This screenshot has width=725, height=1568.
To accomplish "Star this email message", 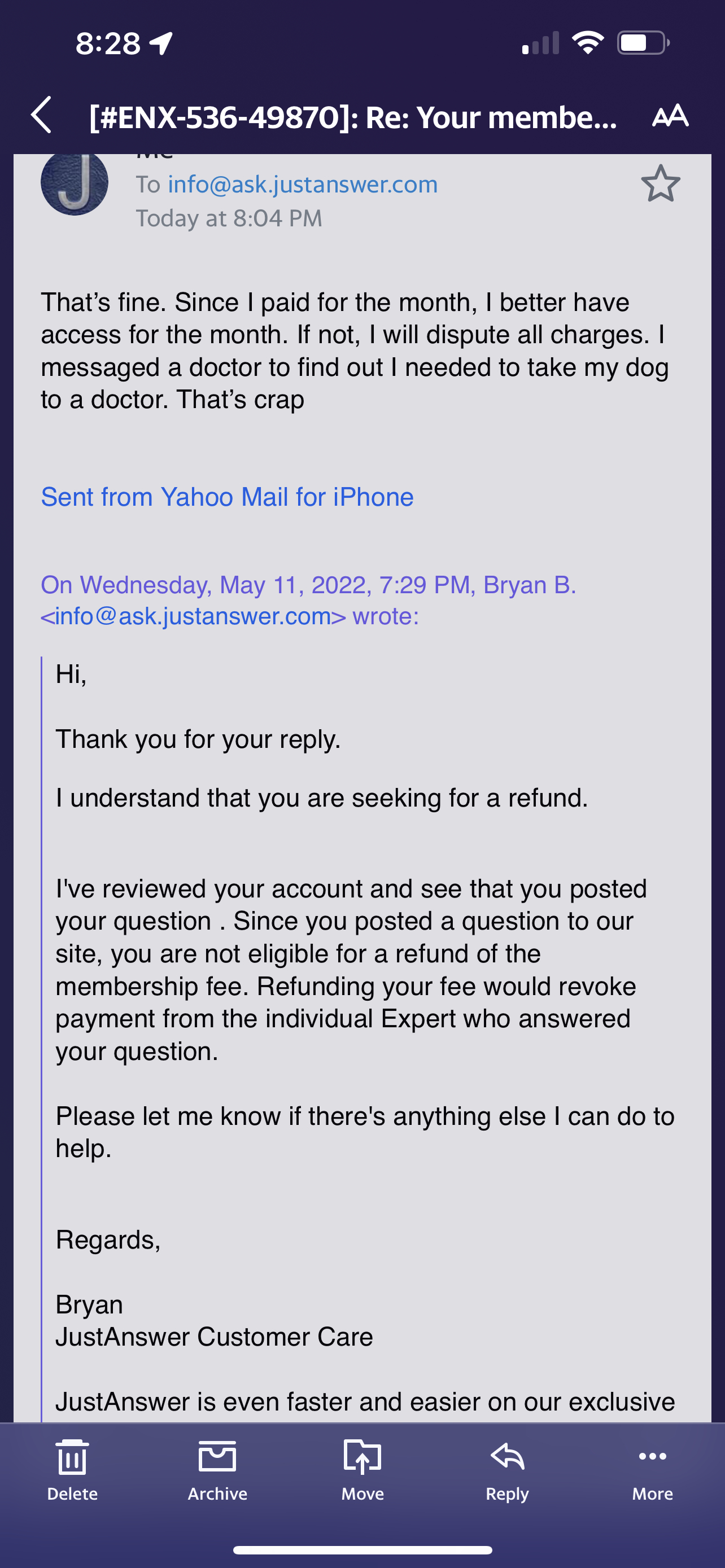I will [661, 183].
